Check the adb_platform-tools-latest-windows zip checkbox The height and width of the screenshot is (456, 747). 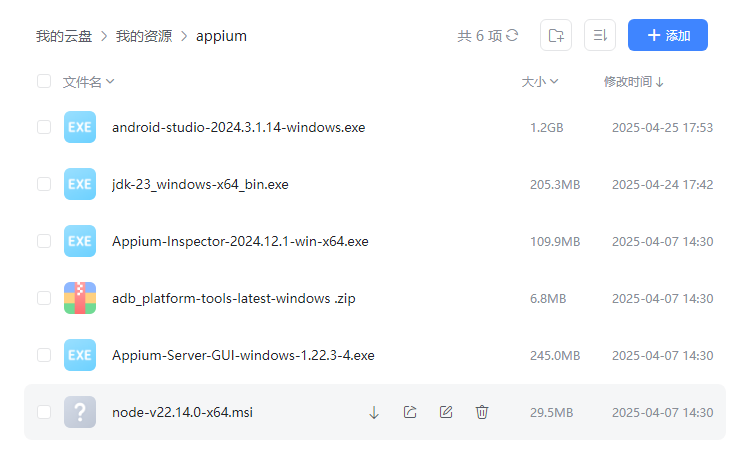tap(44, 298)
